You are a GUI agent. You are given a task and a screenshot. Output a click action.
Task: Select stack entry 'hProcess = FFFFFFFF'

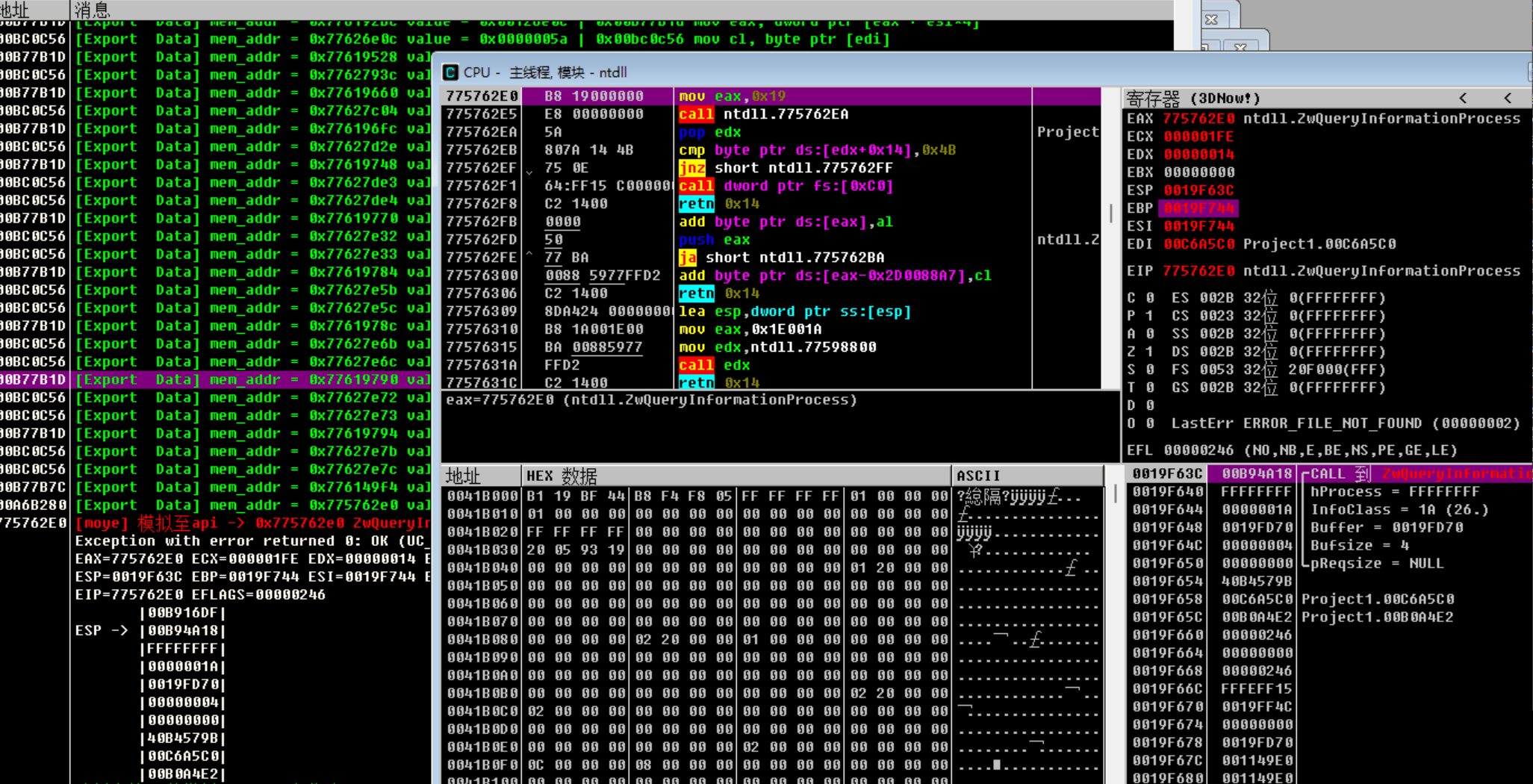pos(1395,491)
